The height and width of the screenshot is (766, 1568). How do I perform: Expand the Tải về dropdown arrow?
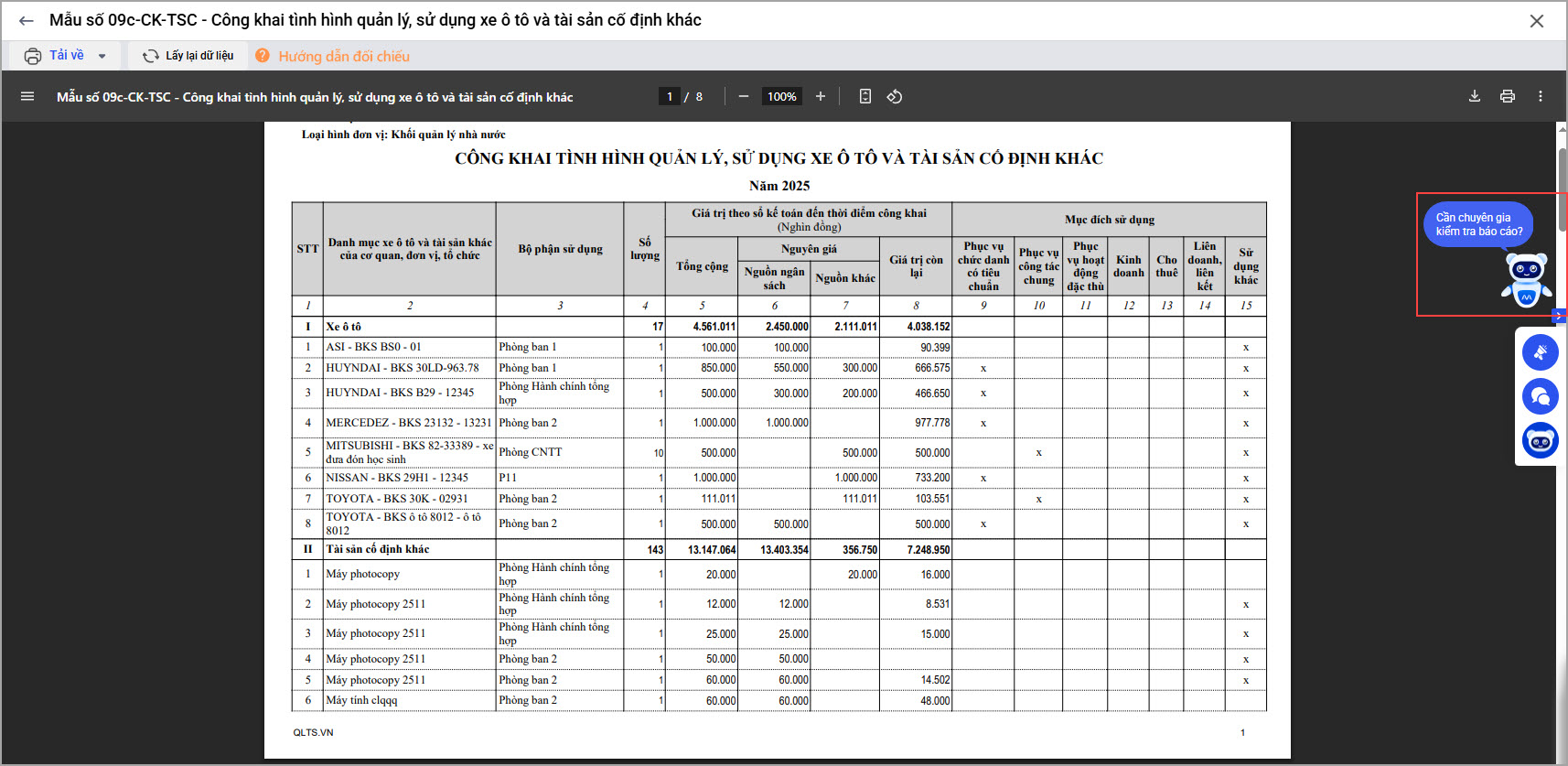(x=102, y=56)
